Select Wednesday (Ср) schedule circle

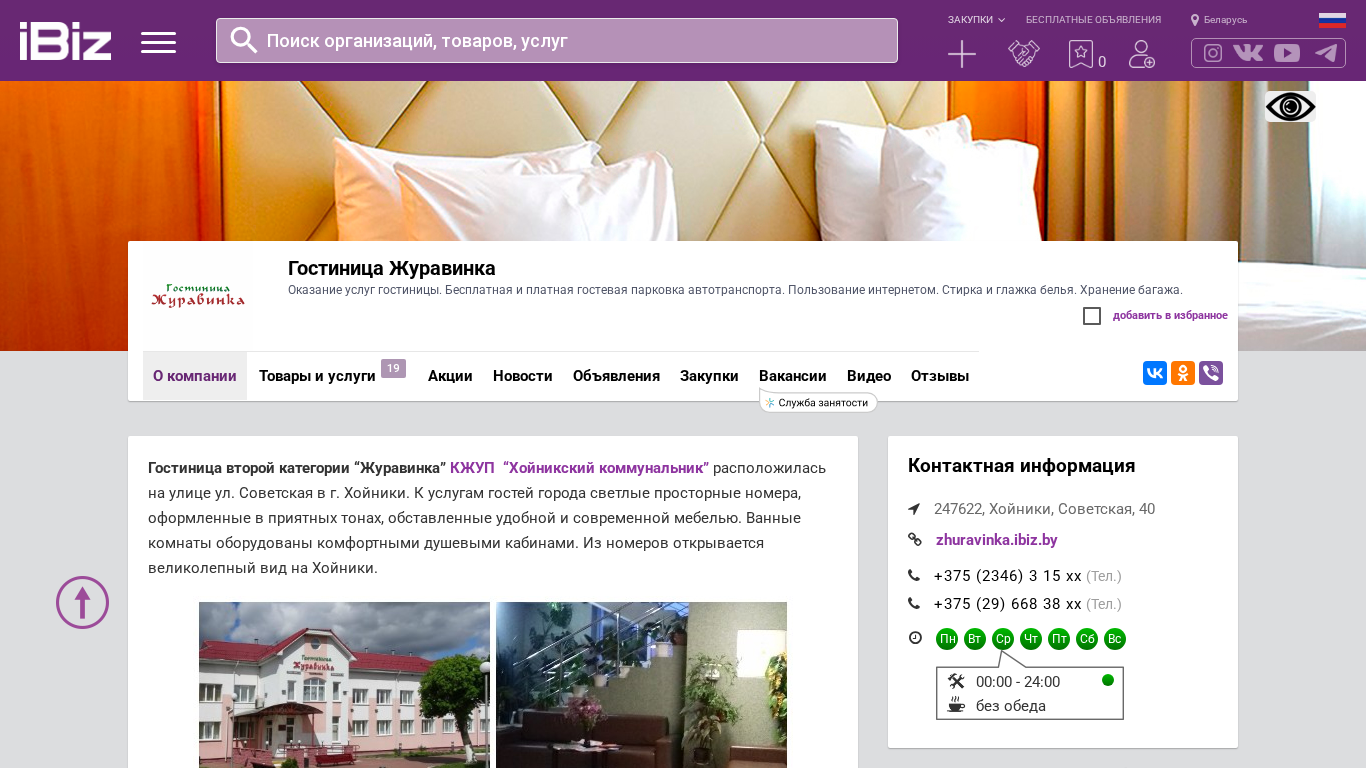[1003, 639]
